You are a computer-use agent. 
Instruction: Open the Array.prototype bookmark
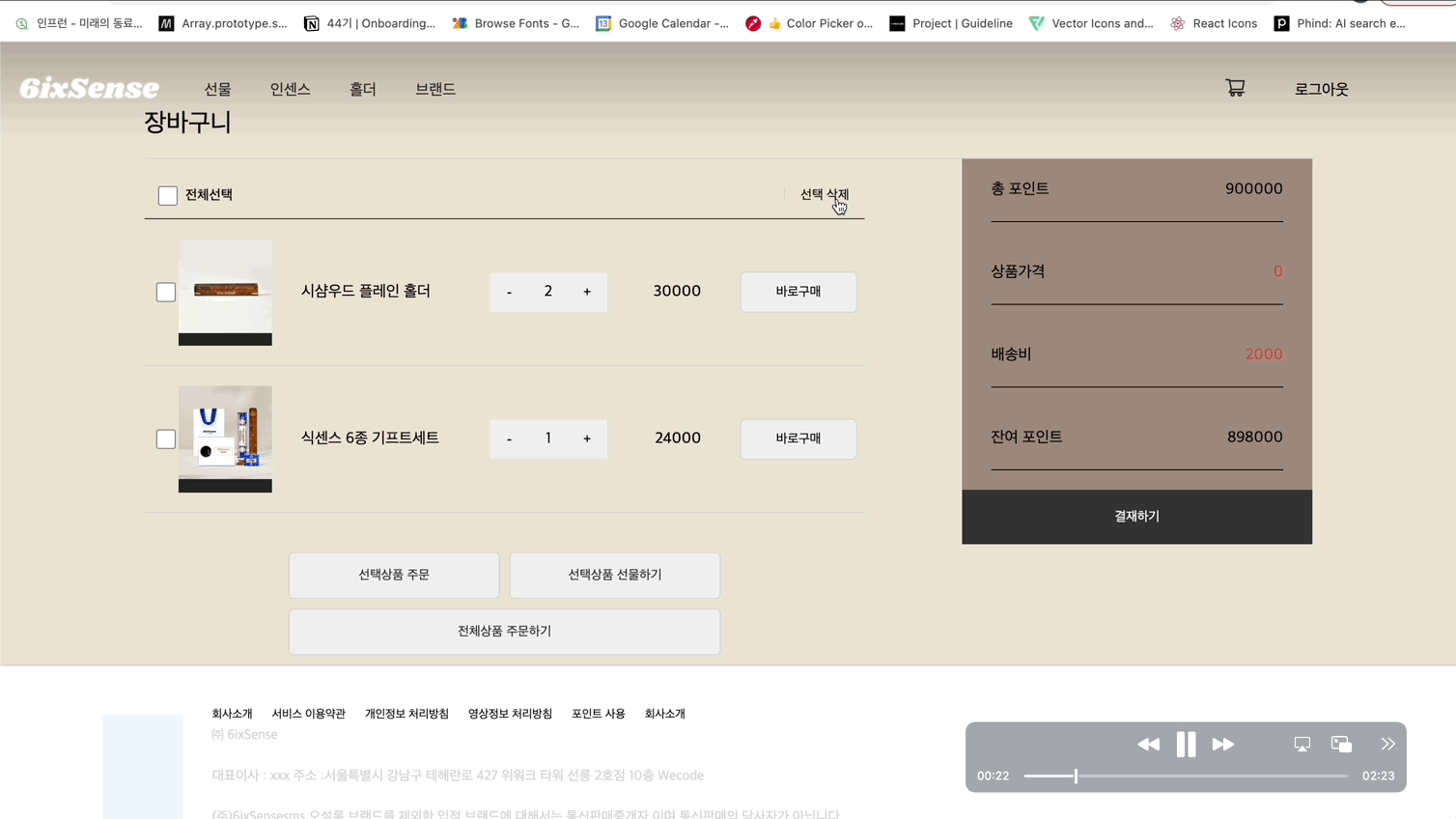pyautogui.click(x=223, y=23)
